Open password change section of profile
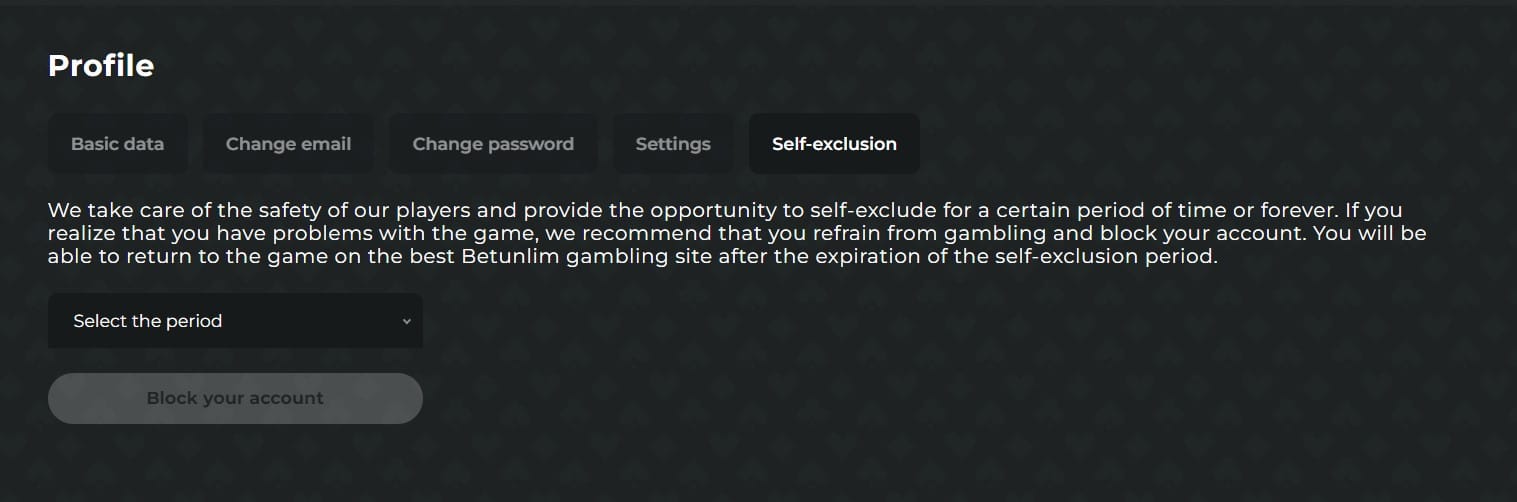 (493, 144)
